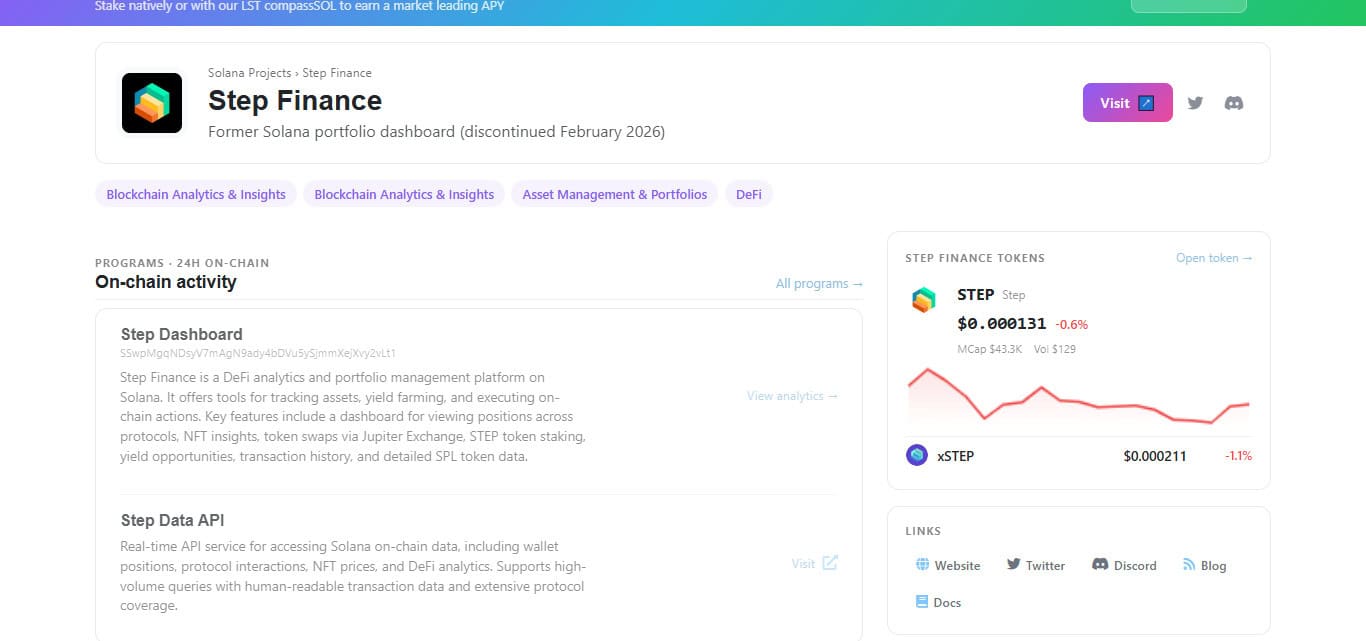Select the DeFi tag
1366x641 pixels.
tap(749, 194)
